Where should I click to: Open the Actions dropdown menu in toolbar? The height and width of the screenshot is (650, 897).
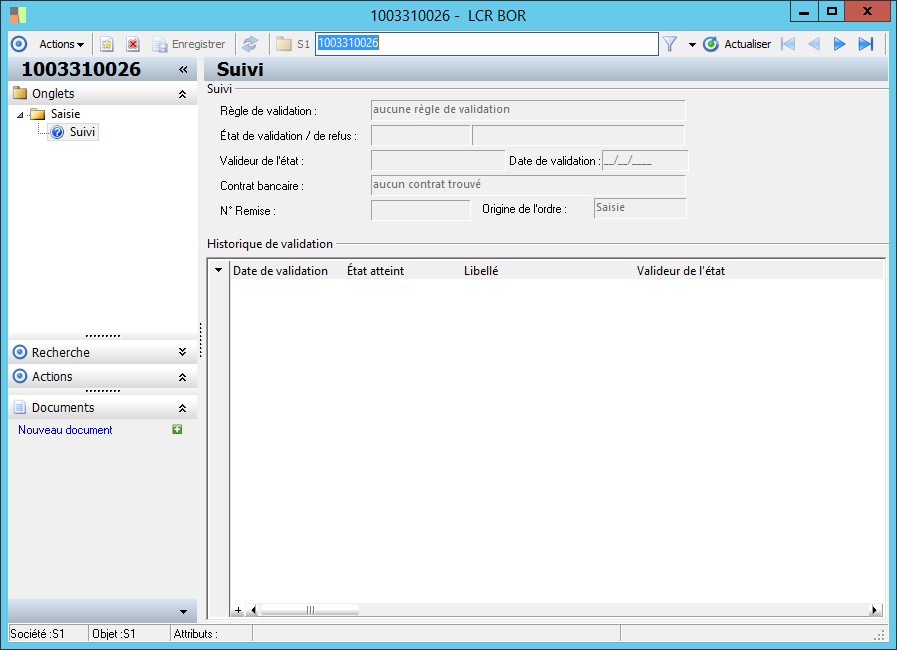pyautogui.click(x=61, y=44)
